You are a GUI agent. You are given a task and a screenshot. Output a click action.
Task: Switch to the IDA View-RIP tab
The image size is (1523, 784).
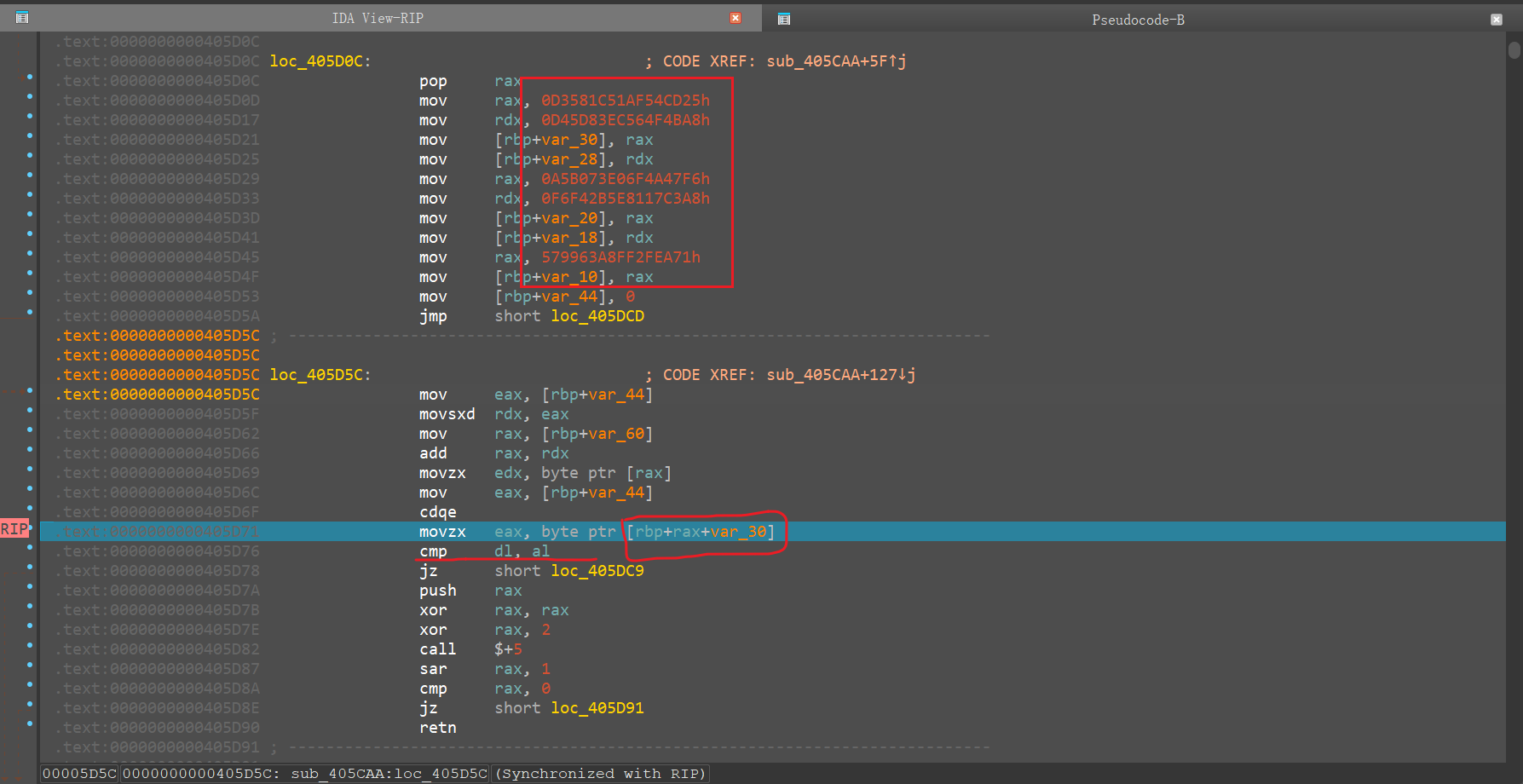378,18
